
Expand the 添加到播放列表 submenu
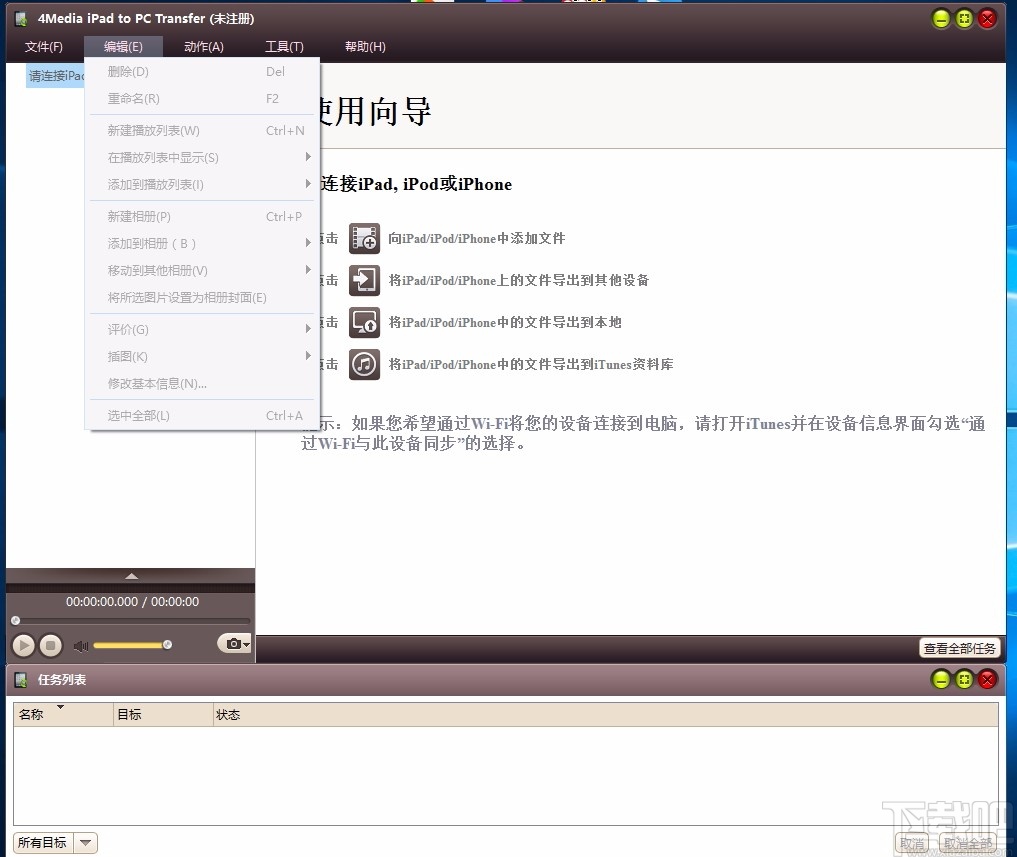tap(150, 184)
